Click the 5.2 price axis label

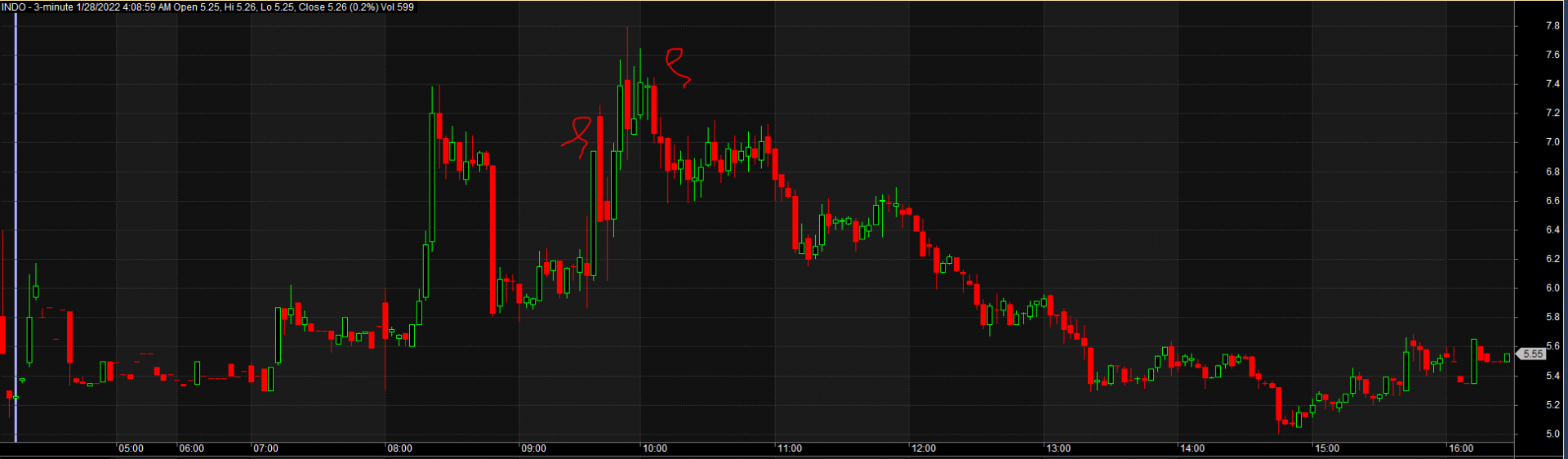(1552, 405)
